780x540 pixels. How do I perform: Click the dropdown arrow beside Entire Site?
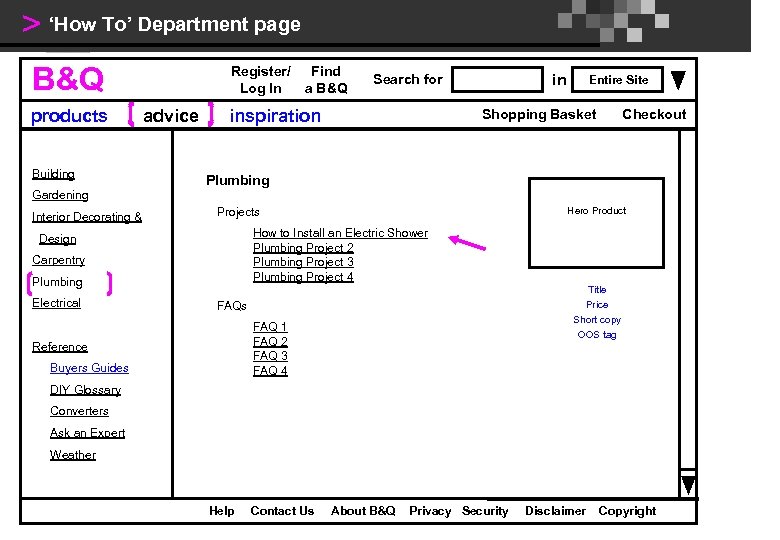(x=678, y=80)
